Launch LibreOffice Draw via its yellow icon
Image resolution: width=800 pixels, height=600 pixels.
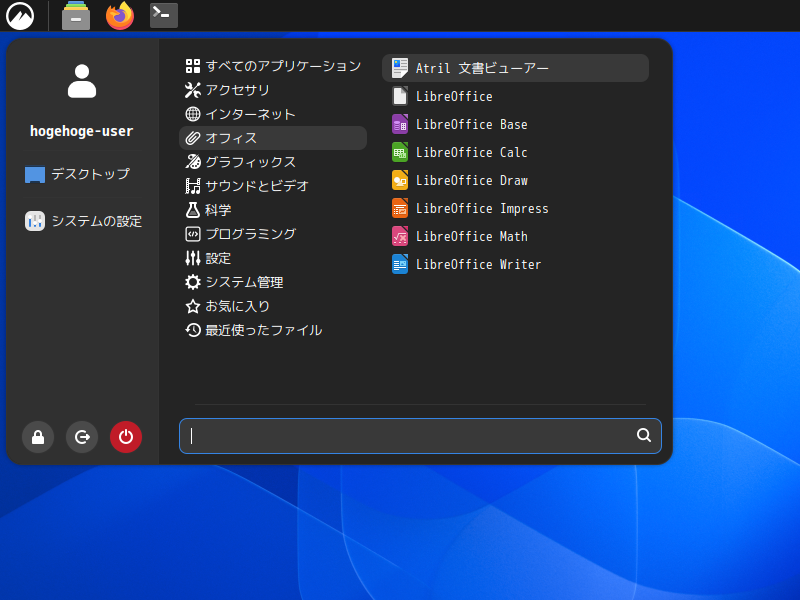click(x=399, y=180)
